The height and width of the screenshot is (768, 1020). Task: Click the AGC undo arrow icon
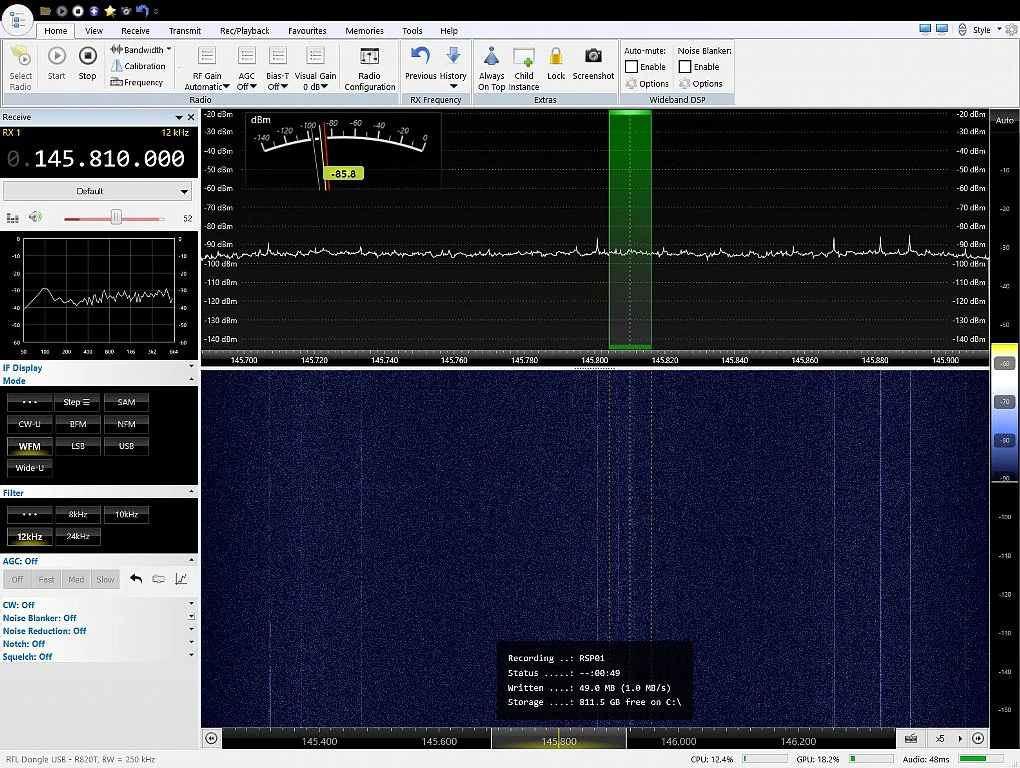[135, 579]
